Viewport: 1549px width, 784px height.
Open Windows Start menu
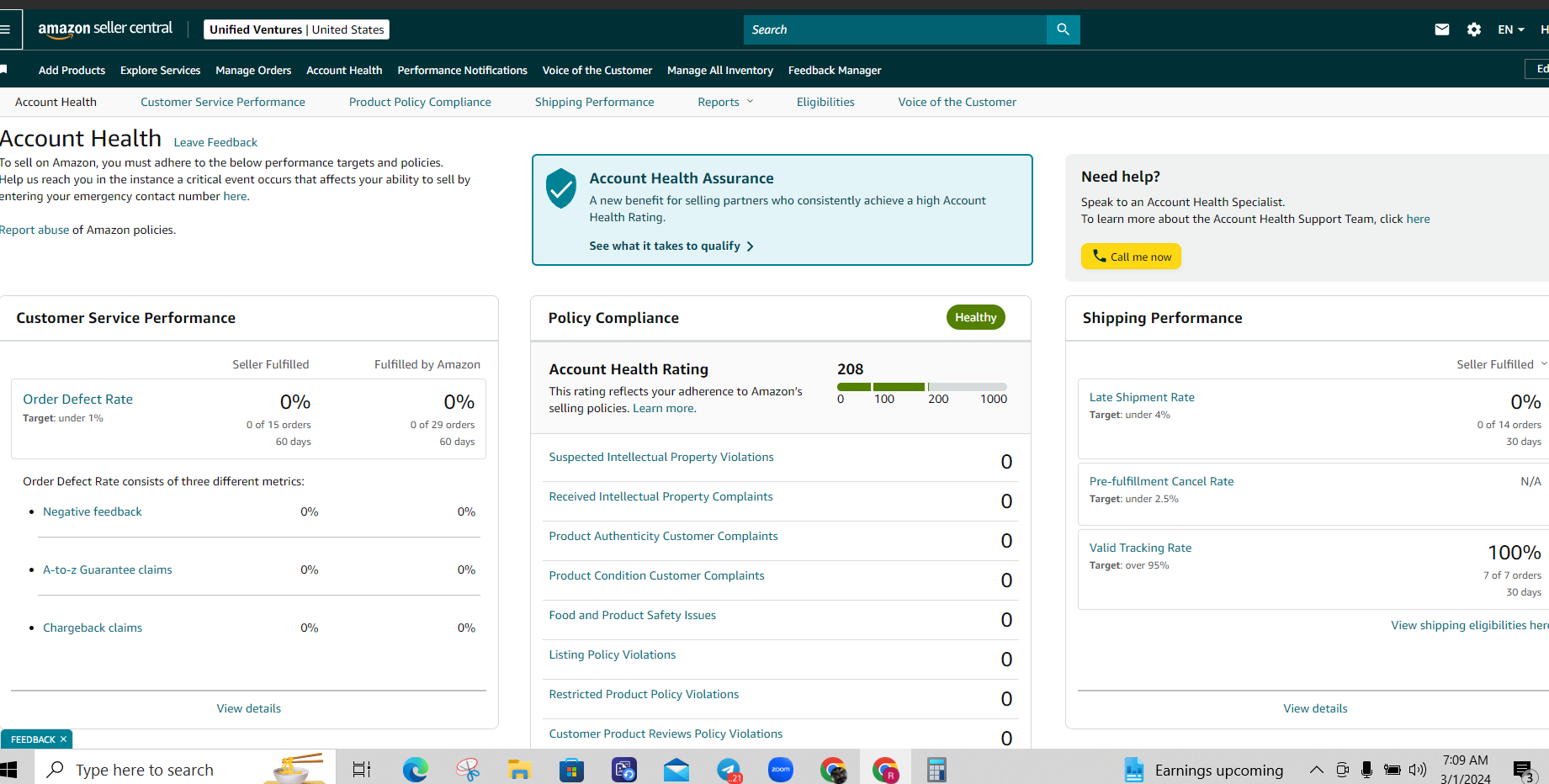8,770
